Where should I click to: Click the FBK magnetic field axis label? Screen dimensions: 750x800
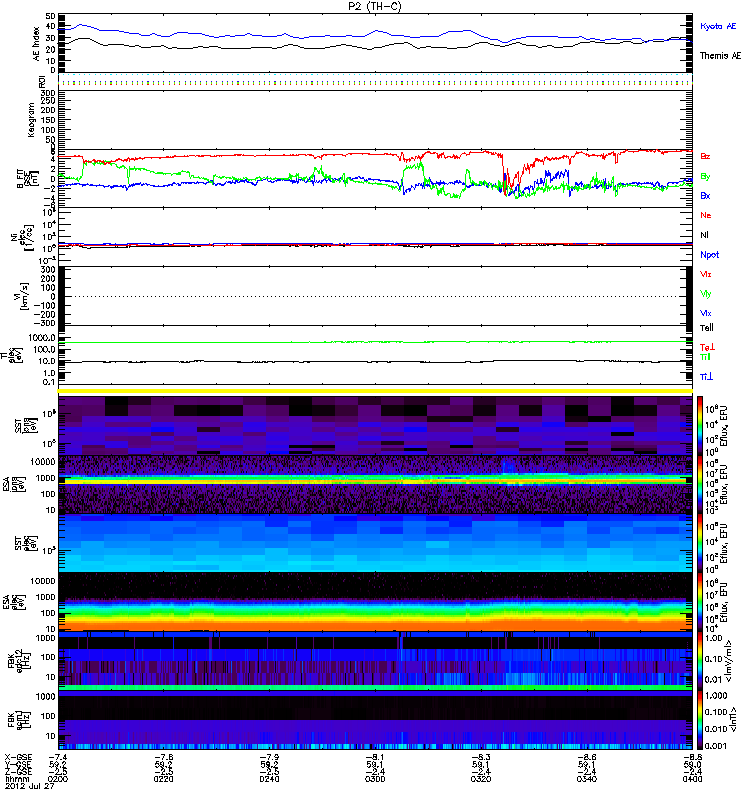click(21, 719)
